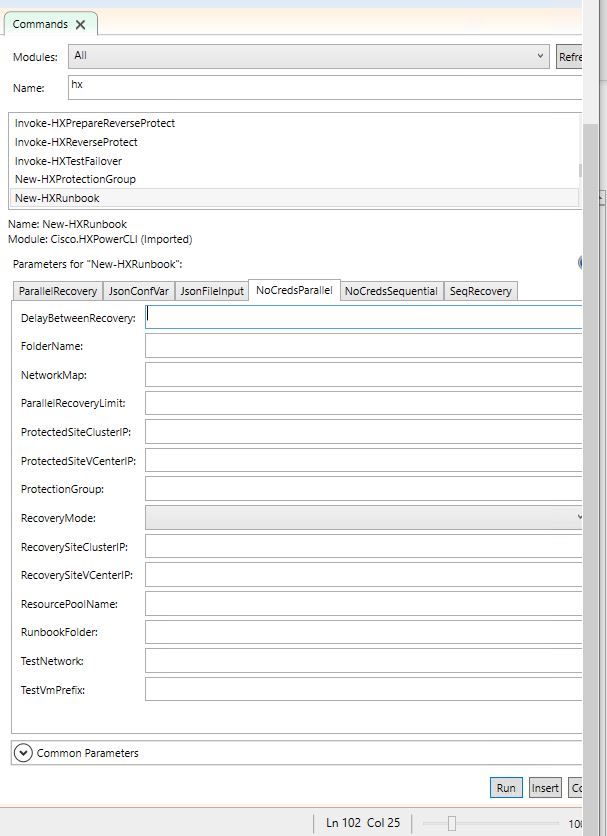Expand Common Parameters section

coord(23,753)
